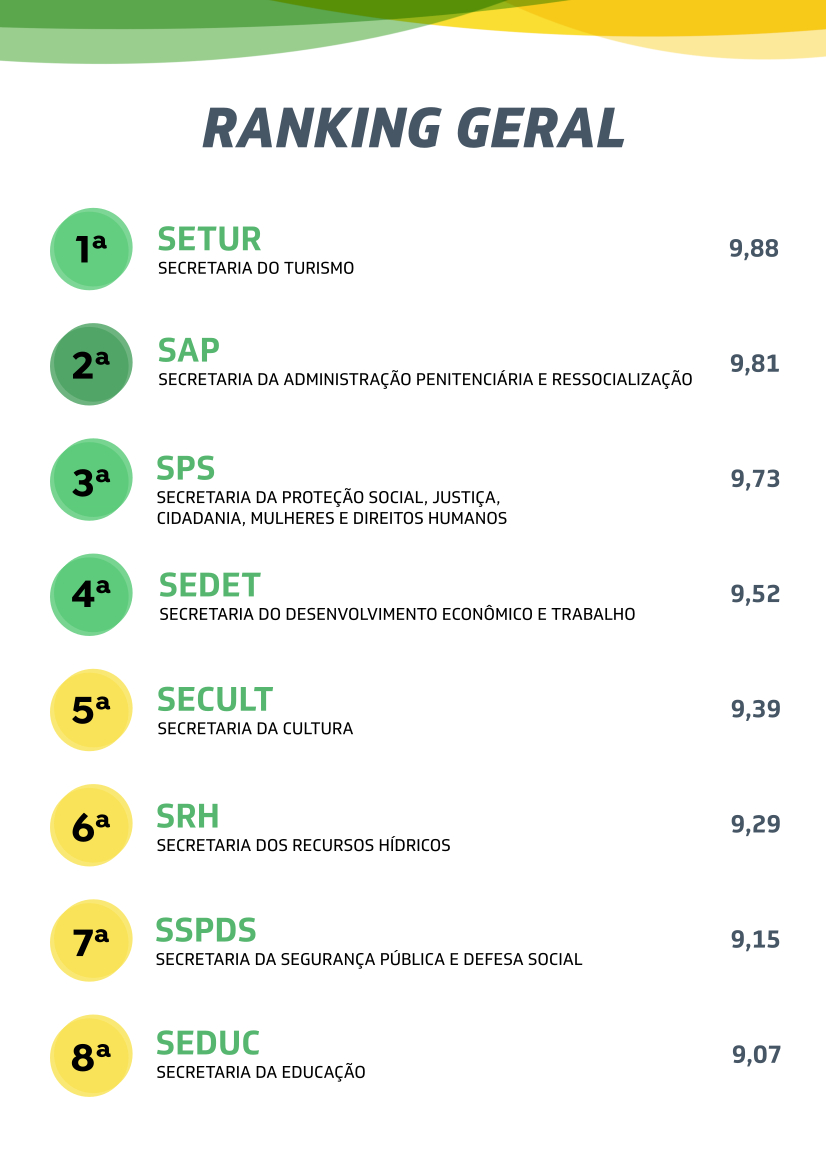
Task: Click the RANKING GERAL title
Action: point(413,128)
